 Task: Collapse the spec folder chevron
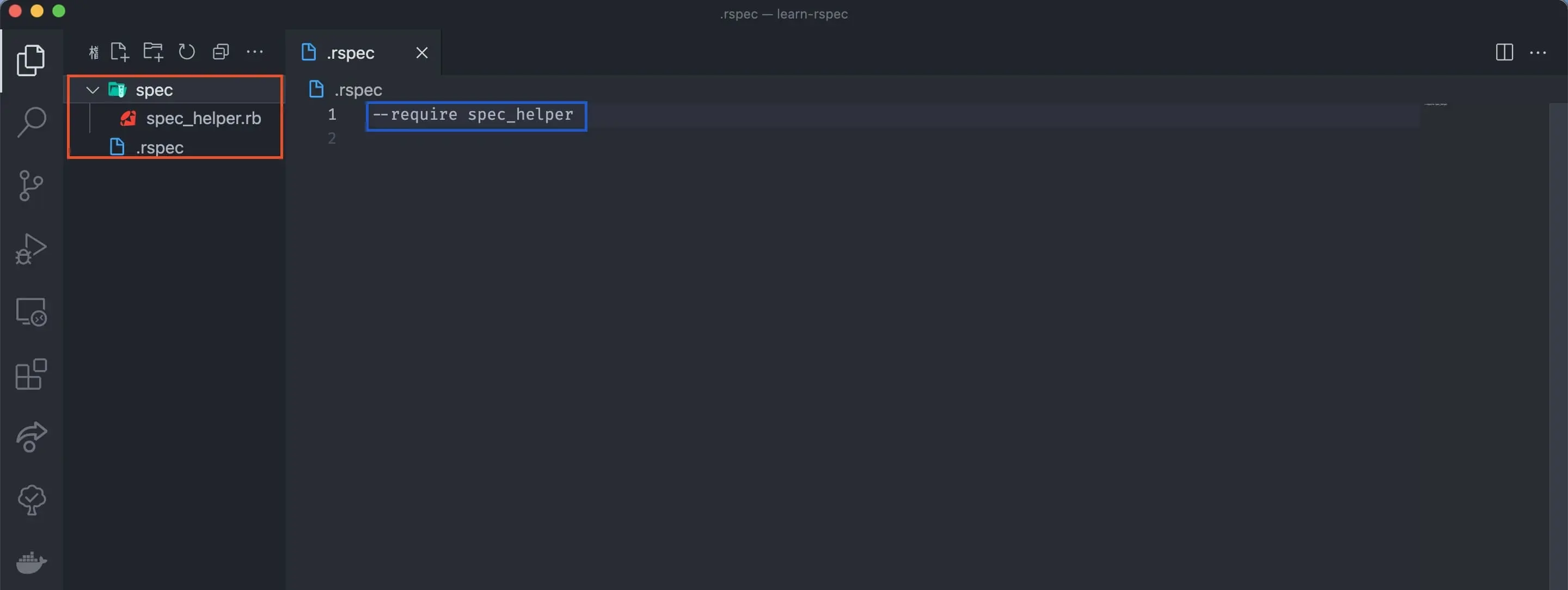coord(93,90)
